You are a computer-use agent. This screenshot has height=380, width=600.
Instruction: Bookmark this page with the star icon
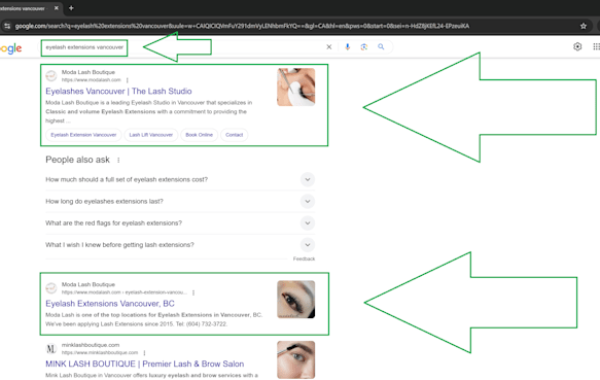(583, 26)
